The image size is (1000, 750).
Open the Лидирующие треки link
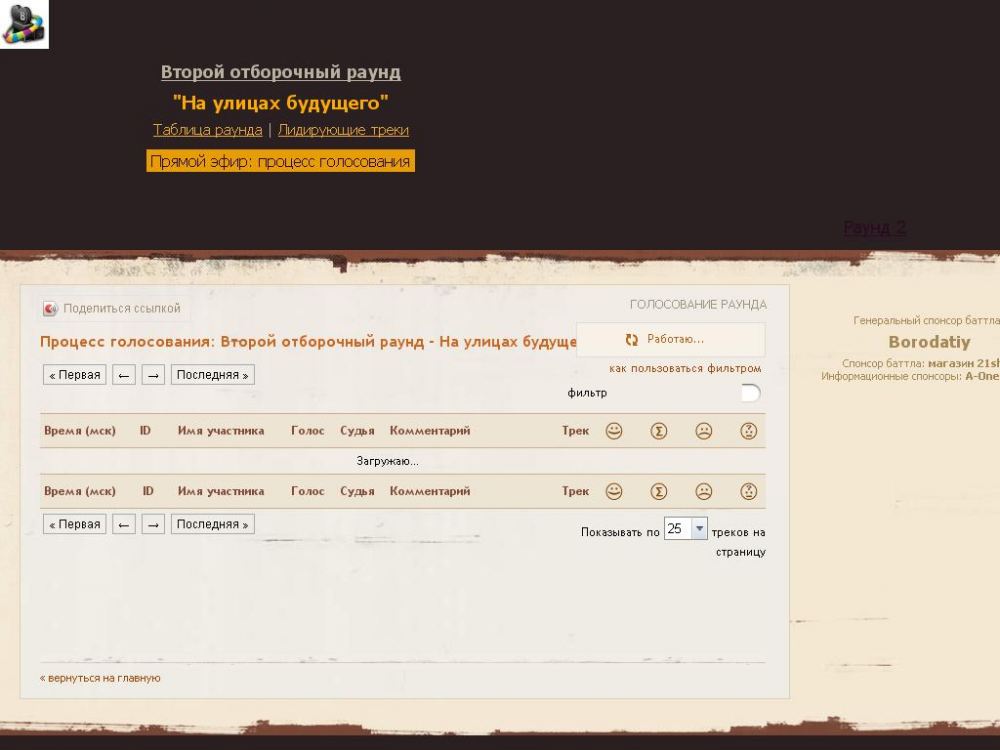pos(343,130)
